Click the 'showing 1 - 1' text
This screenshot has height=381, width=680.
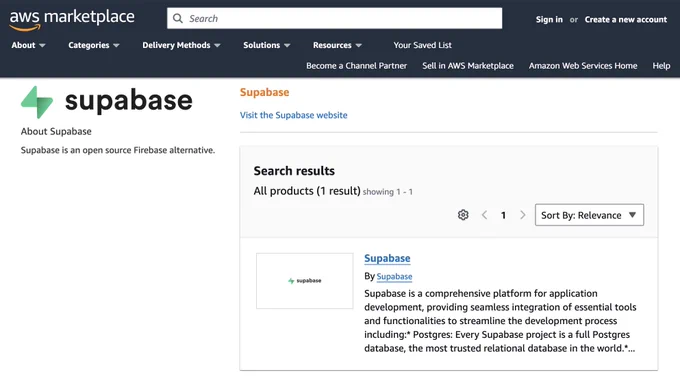click(x=388, y=192)
